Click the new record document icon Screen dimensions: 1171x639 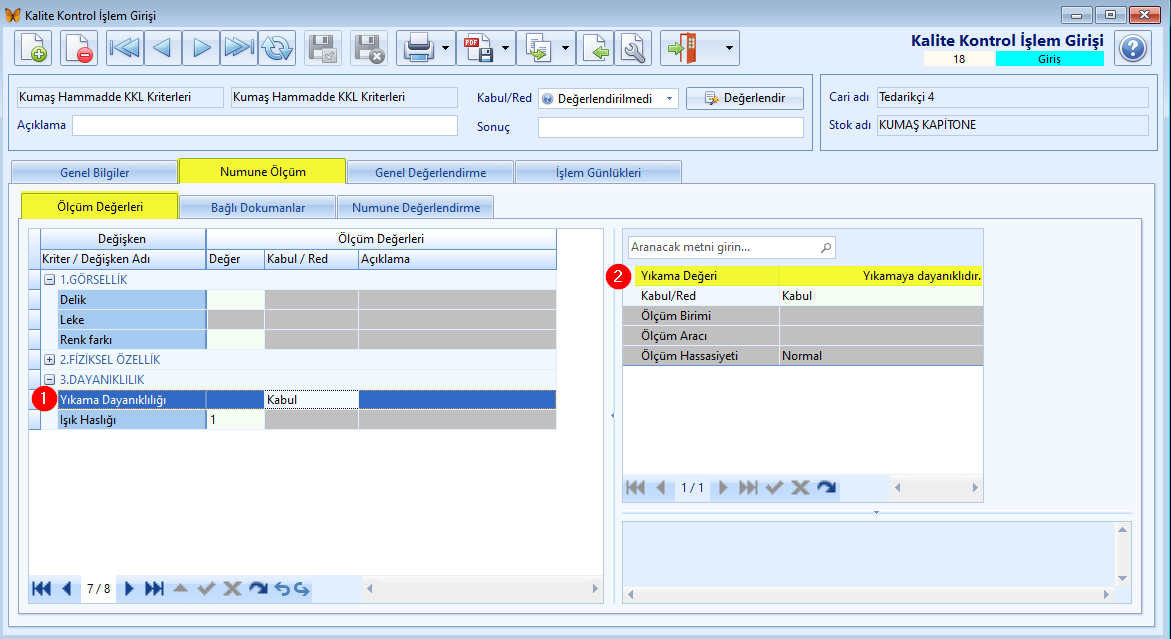coord(34,49)
